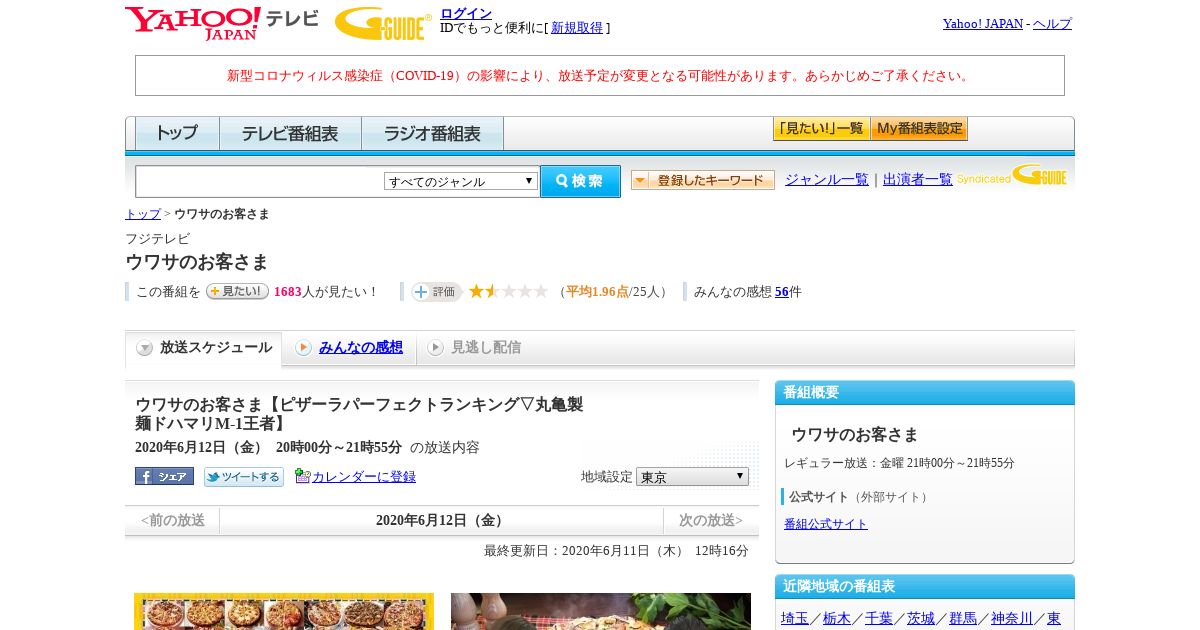
Task: Click the COVID-19 notice text
Action: (600, 76)
